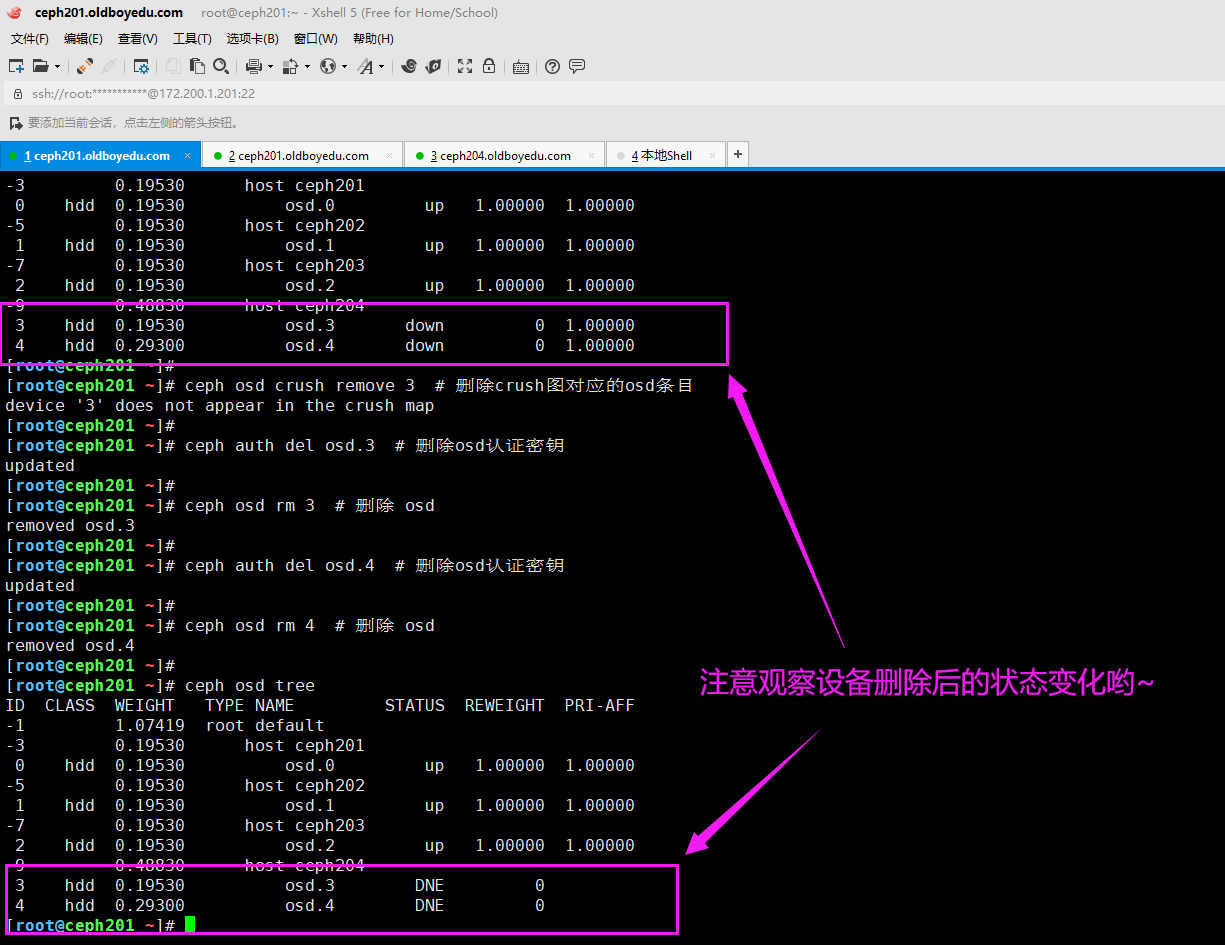
Task: Launch Xftp from the toolbar
Action: [x=433, y=67]
